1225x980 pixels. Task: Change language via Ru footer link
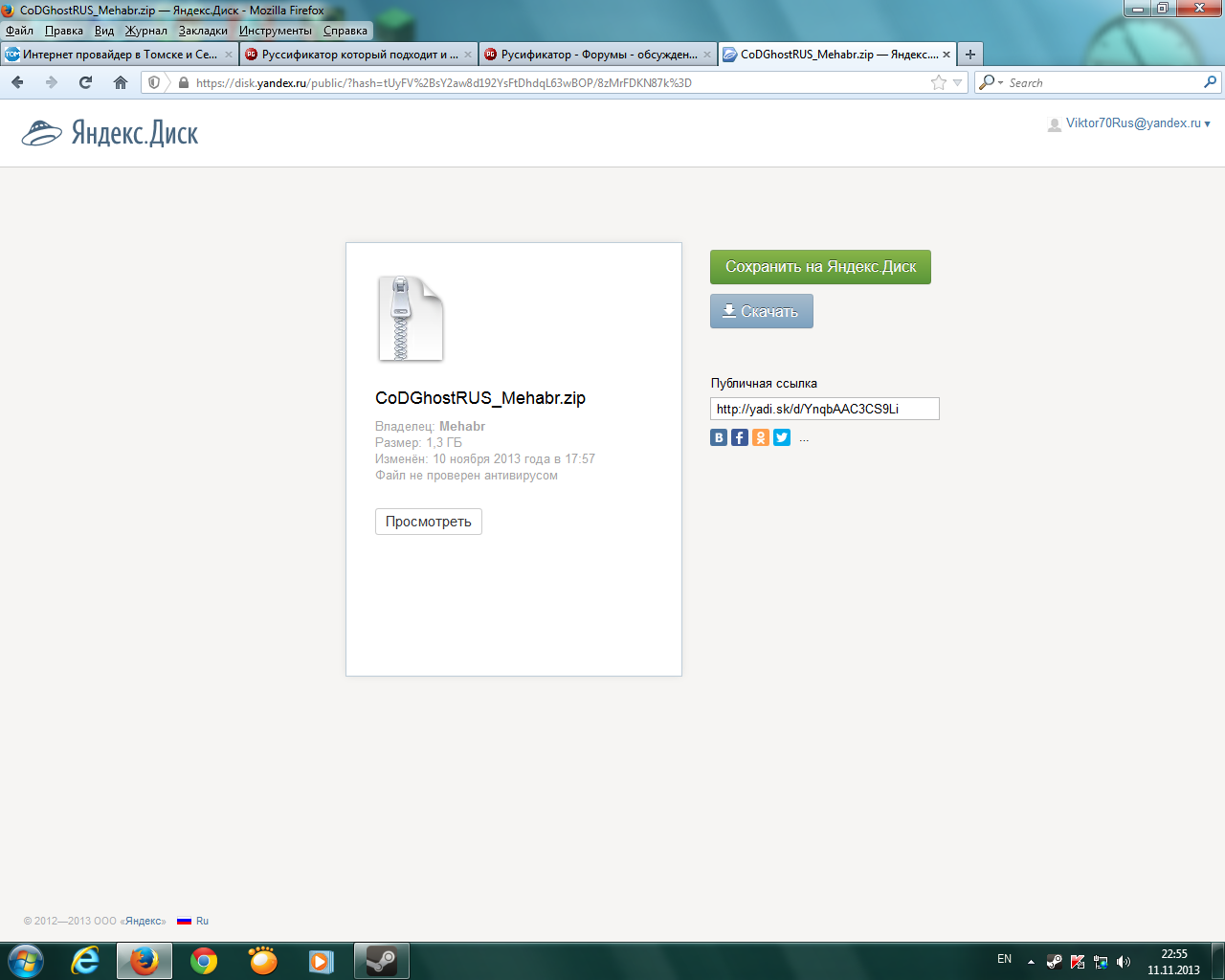click(x=193, y=921)
